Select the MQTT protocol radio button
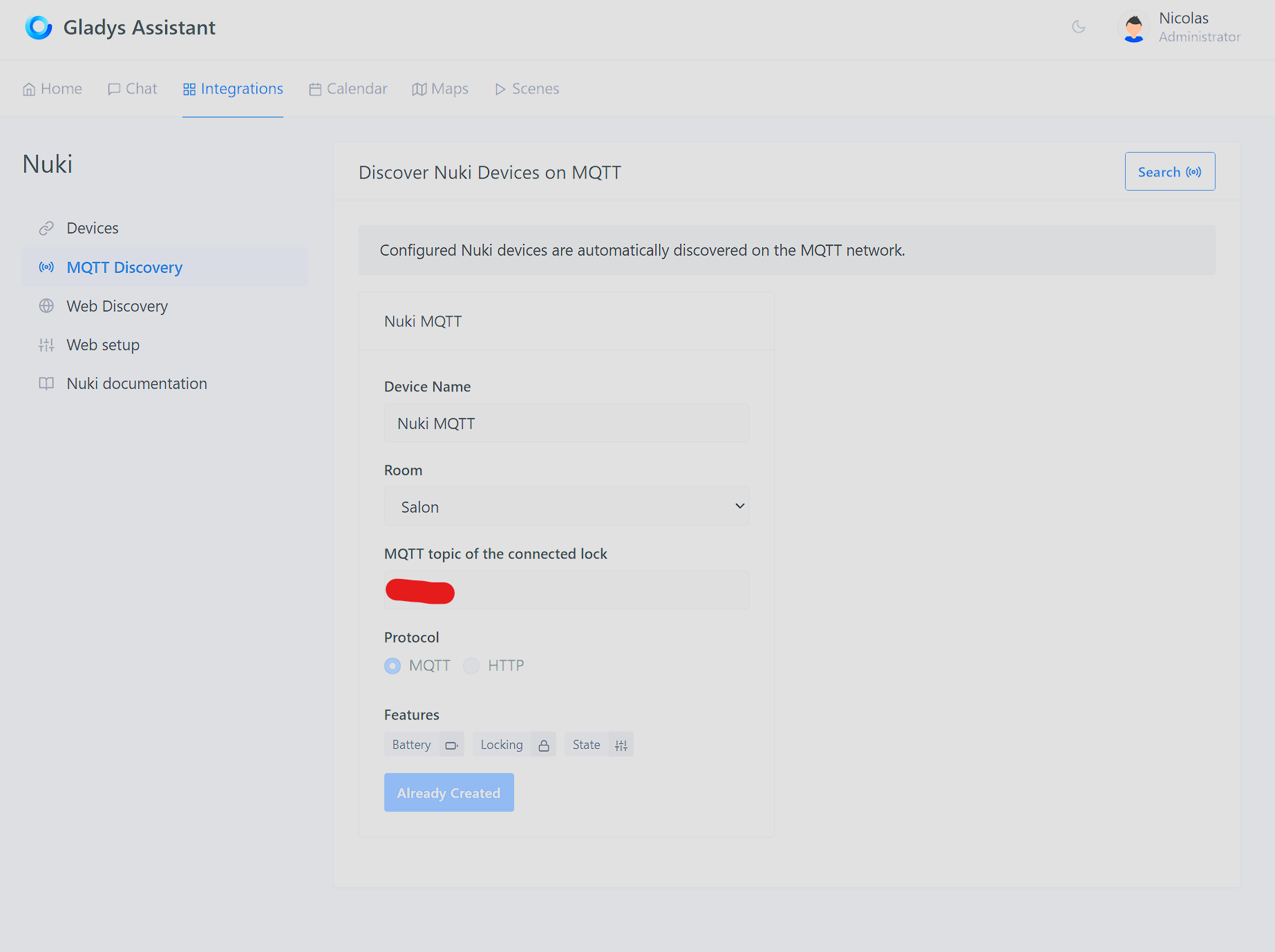This screenshot has height=952, width=1275. [393, 665]
